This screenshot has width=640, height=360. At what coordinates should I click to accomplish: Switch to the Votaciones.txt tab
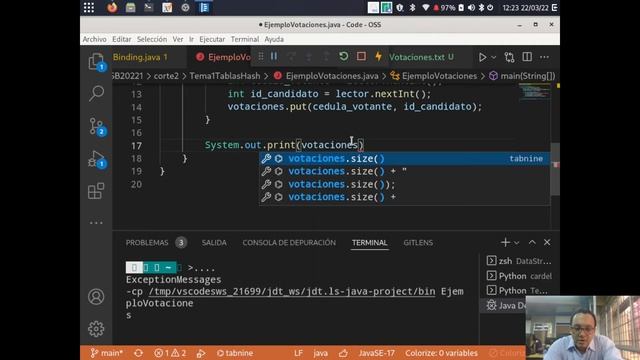(421, 57)
